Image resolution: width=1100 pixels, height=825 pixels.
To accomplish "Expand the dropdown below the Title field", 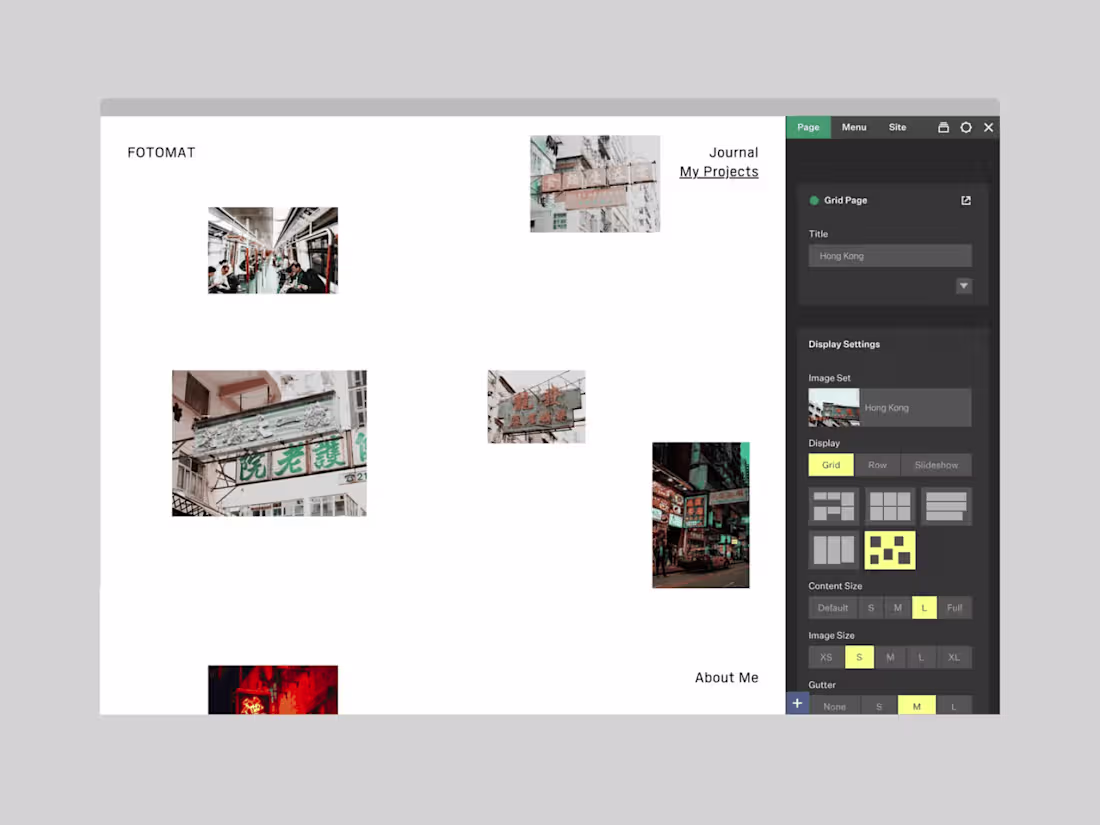I will click(963, 286).
